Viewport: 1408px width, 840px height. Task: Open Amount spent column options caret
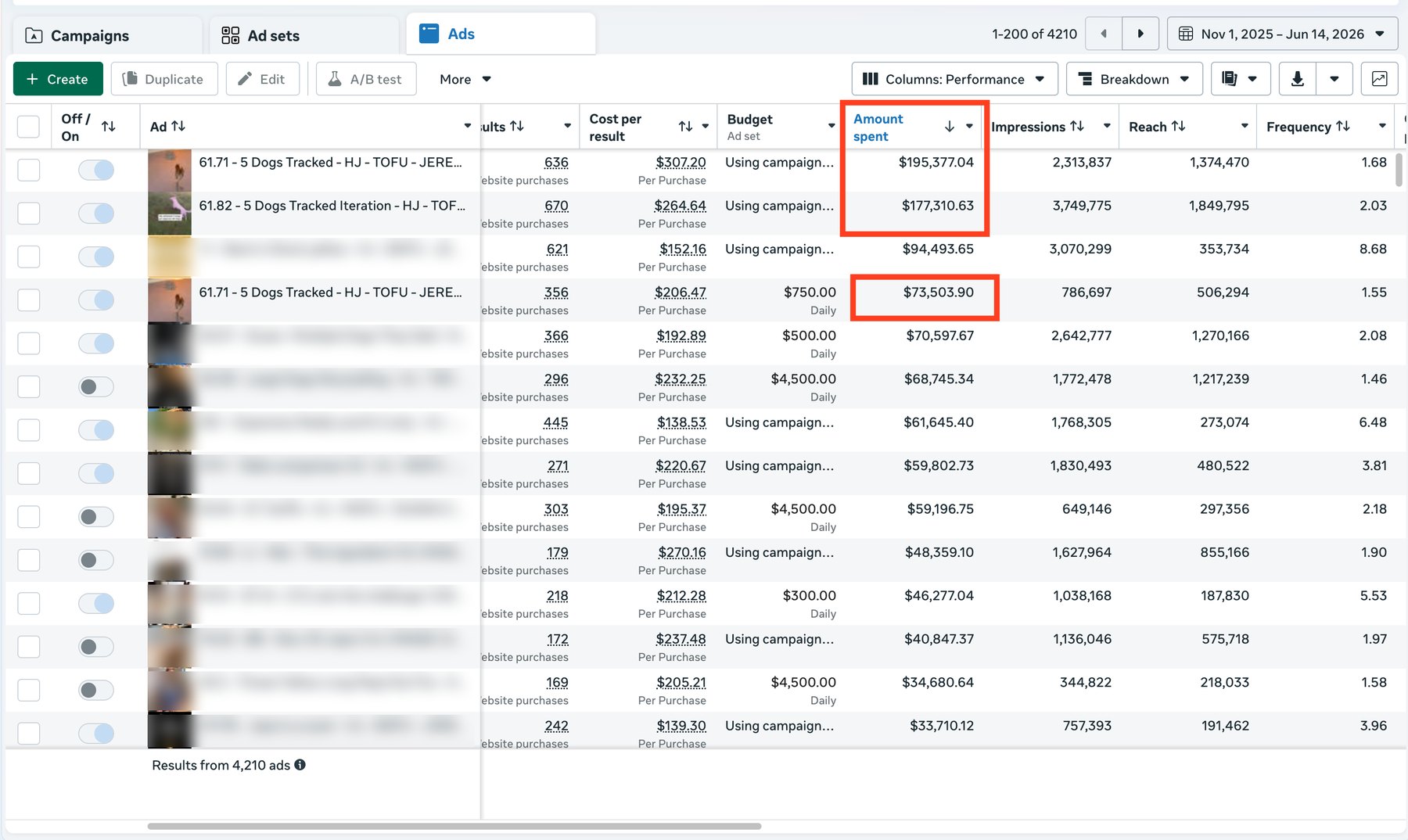click(x=969, y=126)
